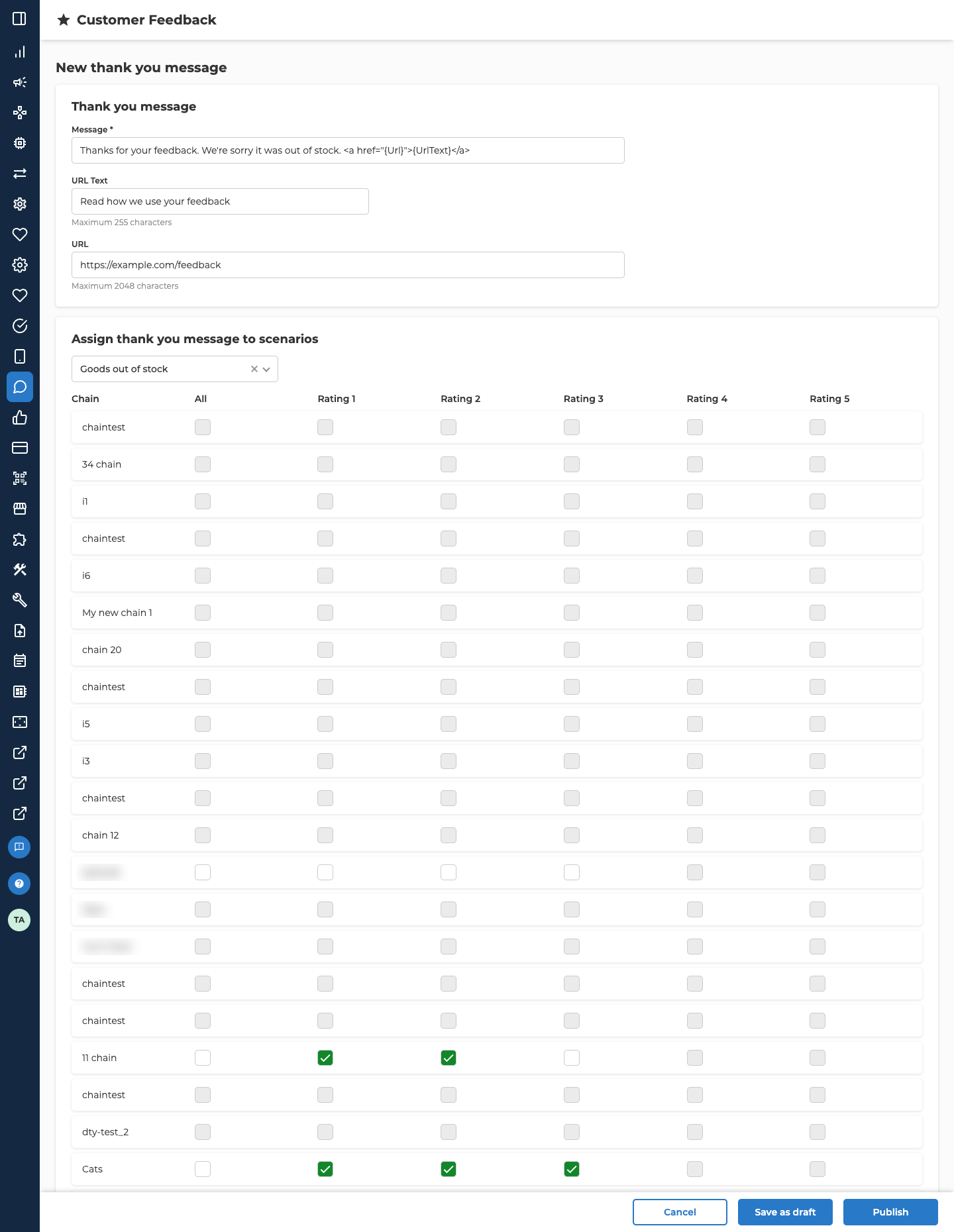The image size is (954, 1232).
Task: Click the Cancel button
Action: [x=680, y=1212]
